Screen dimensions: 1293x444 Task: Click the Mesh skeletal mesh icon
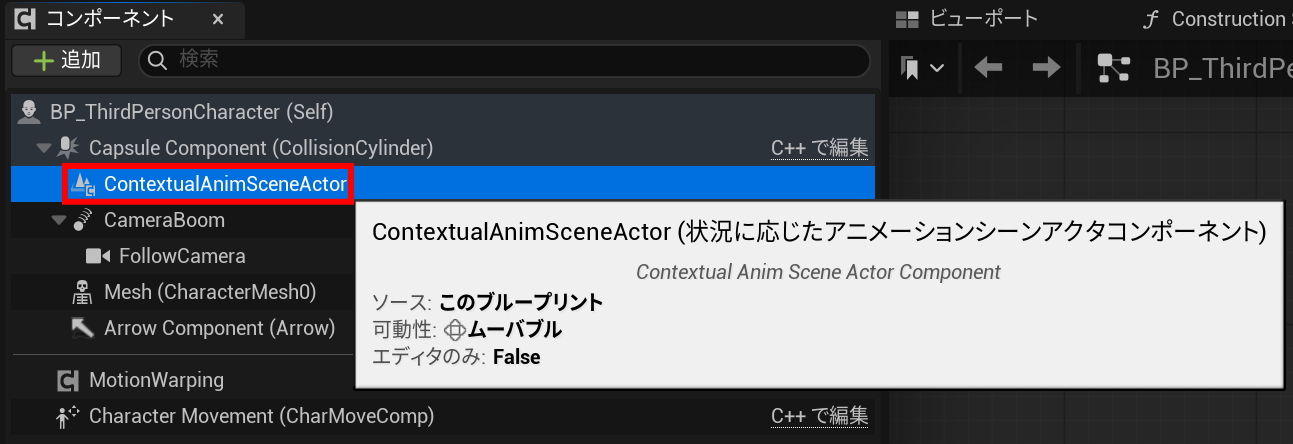tap(83, 292)
